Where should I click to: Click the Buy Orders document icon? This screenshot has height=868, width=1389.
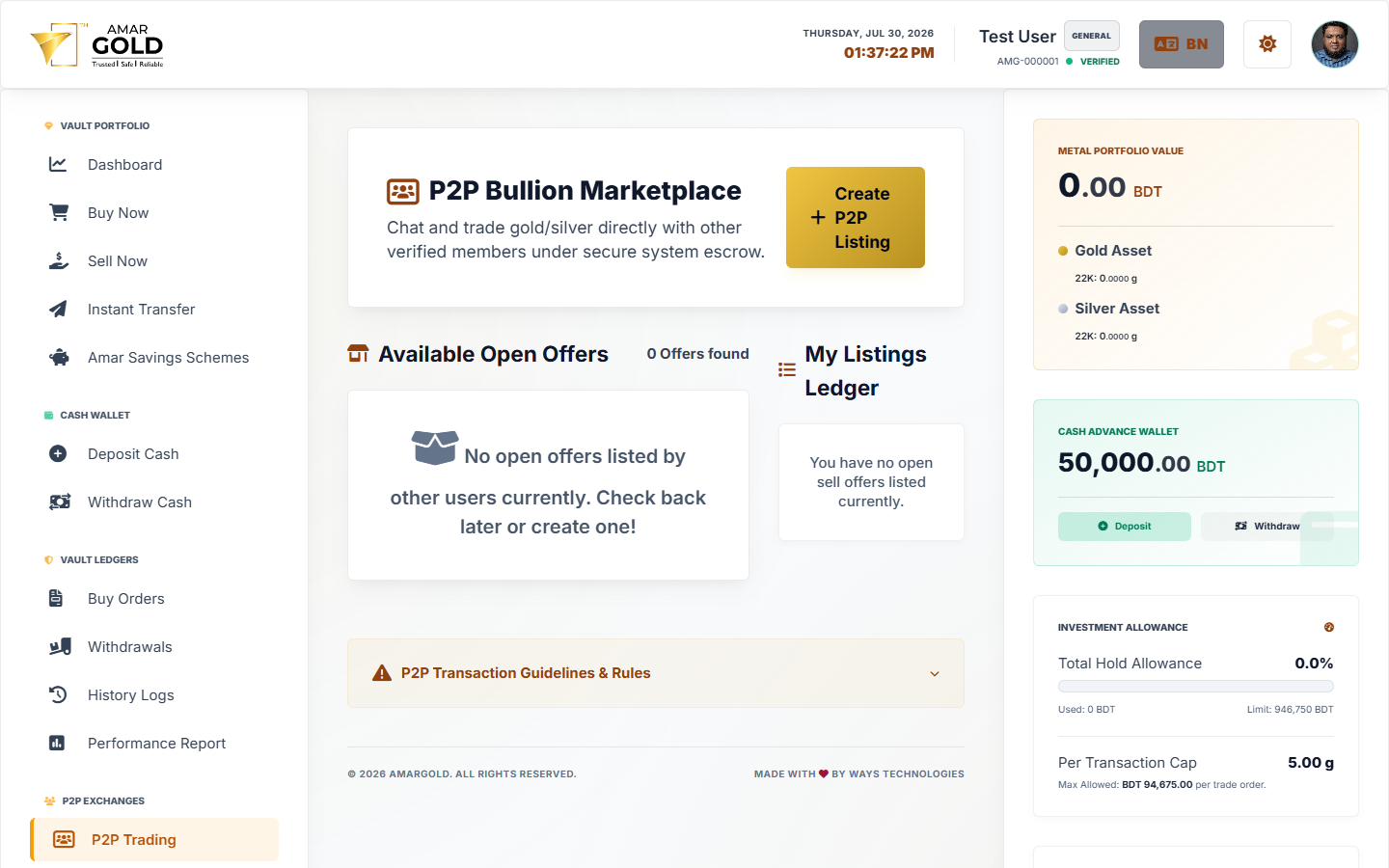(x=56, y=598)
